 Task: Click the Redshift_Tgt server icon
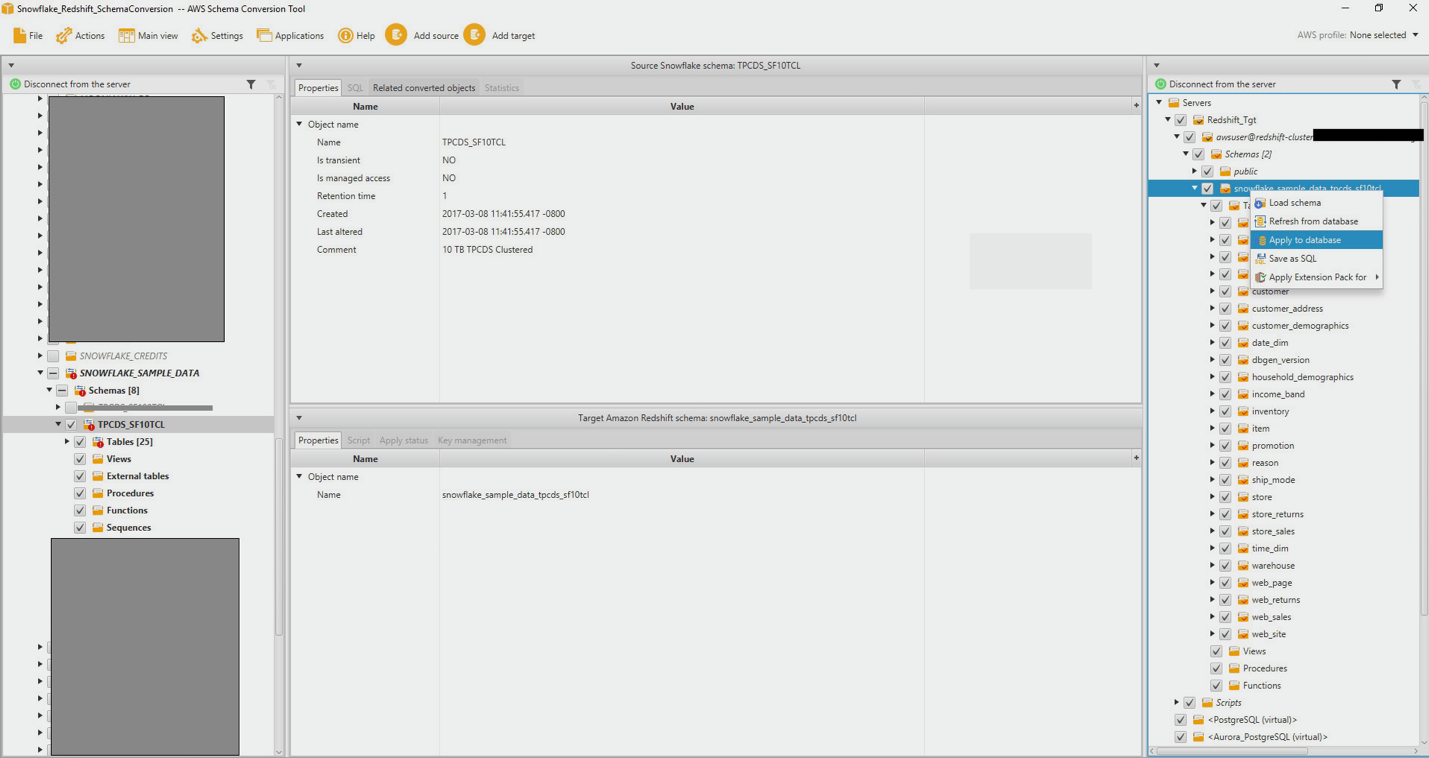click(1198, 120)
